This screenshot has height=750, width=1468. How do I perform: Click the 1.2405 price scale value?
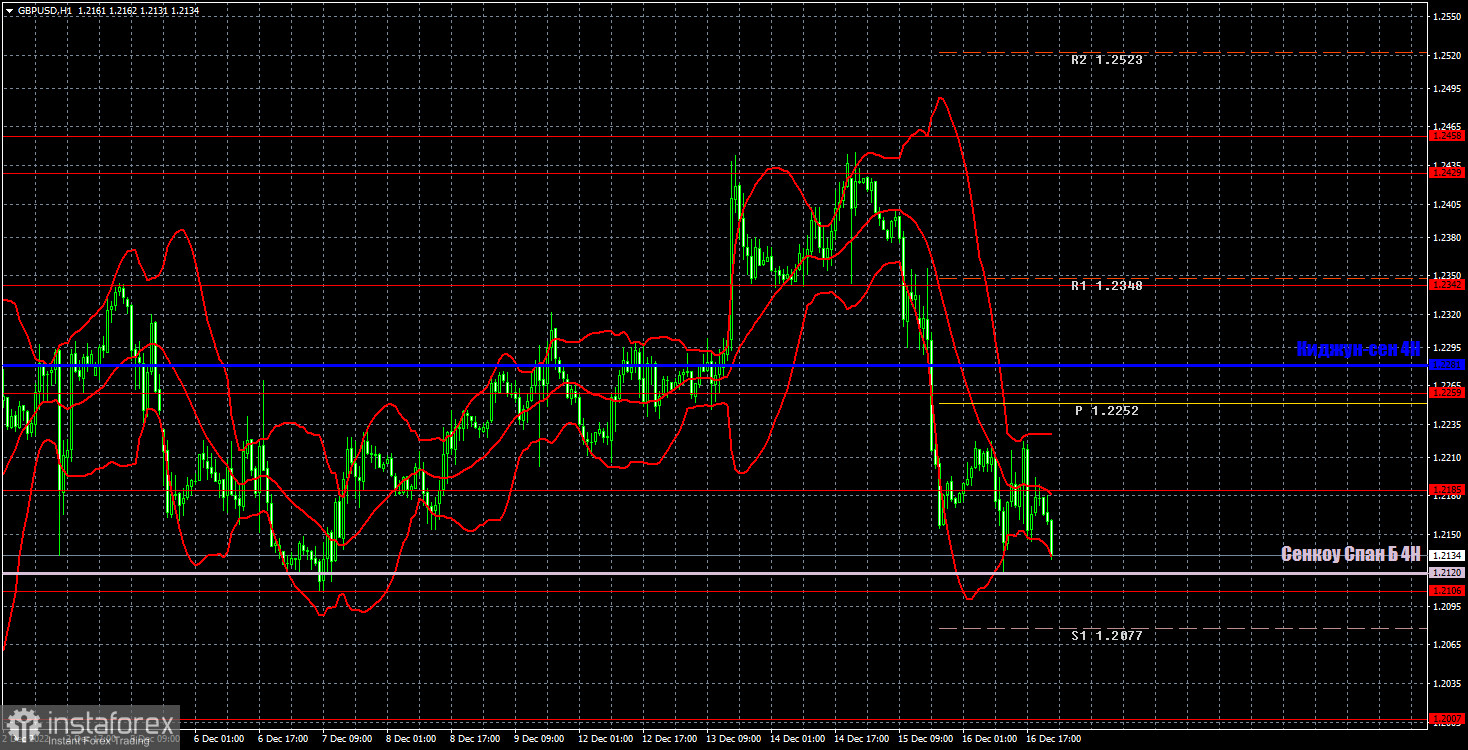pyautogui.click(x=1448, y=205)
